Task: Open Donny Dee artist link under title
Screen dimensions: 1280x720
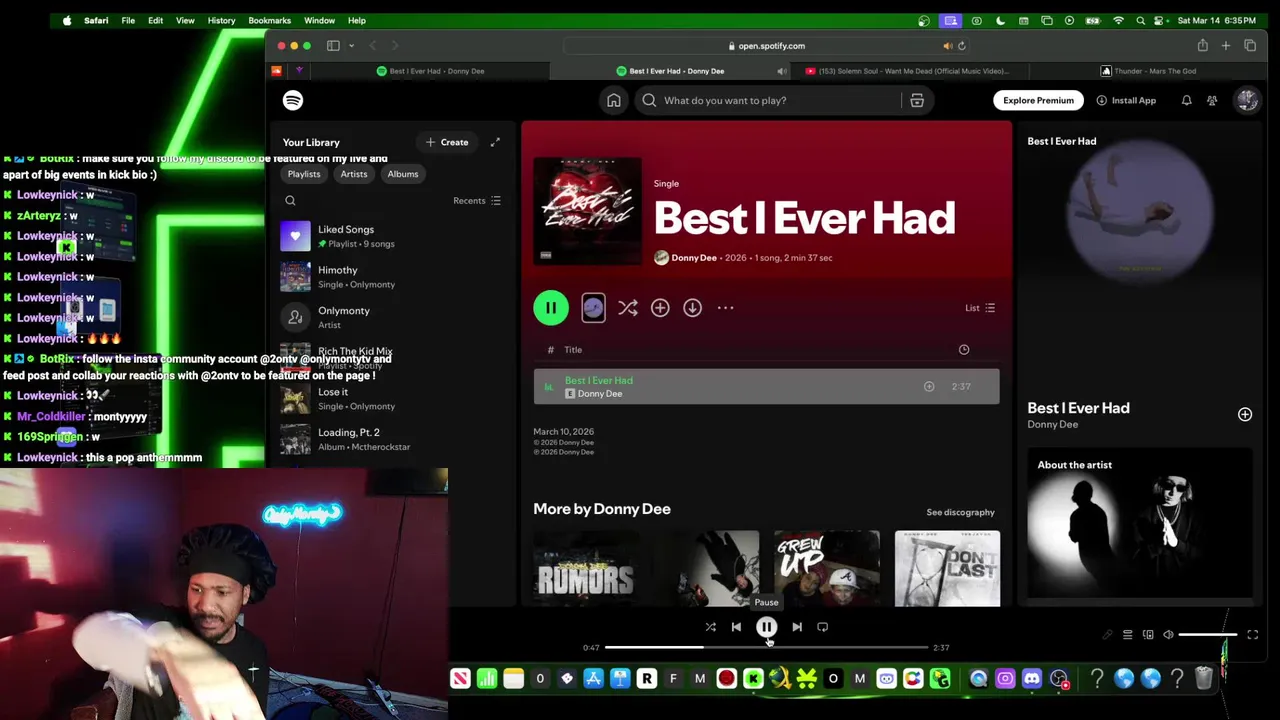Action: click(694, 258)
